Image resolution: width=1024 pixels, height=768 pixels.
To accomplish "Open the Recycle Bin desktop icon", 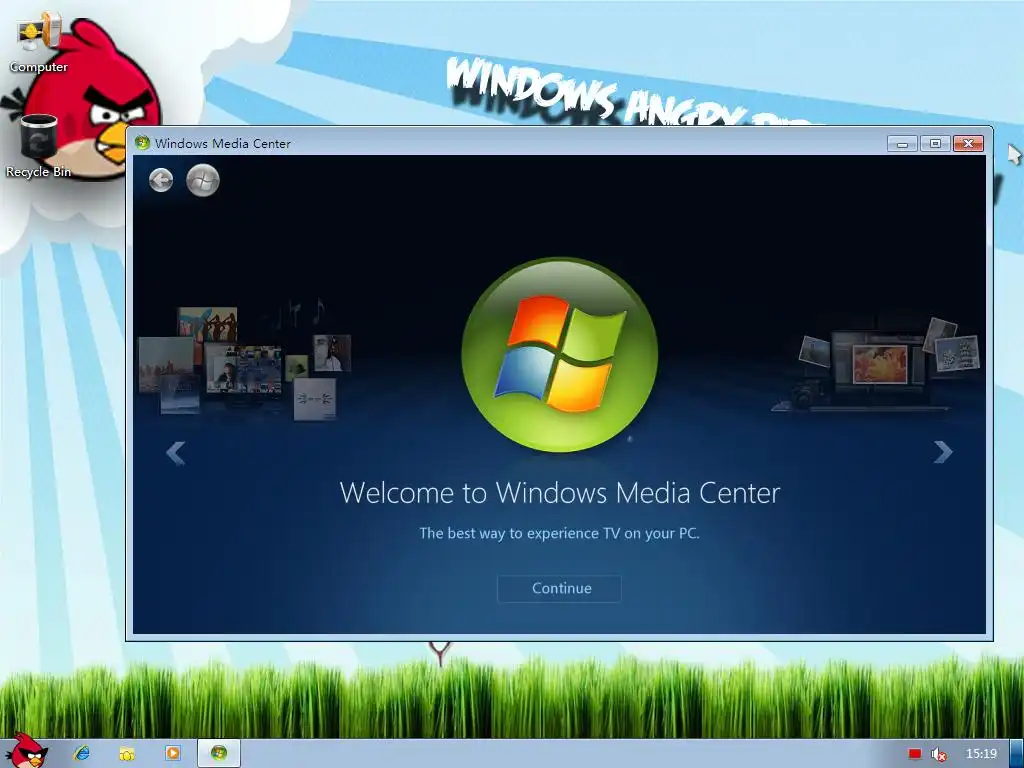I will (x=39, y=146).
